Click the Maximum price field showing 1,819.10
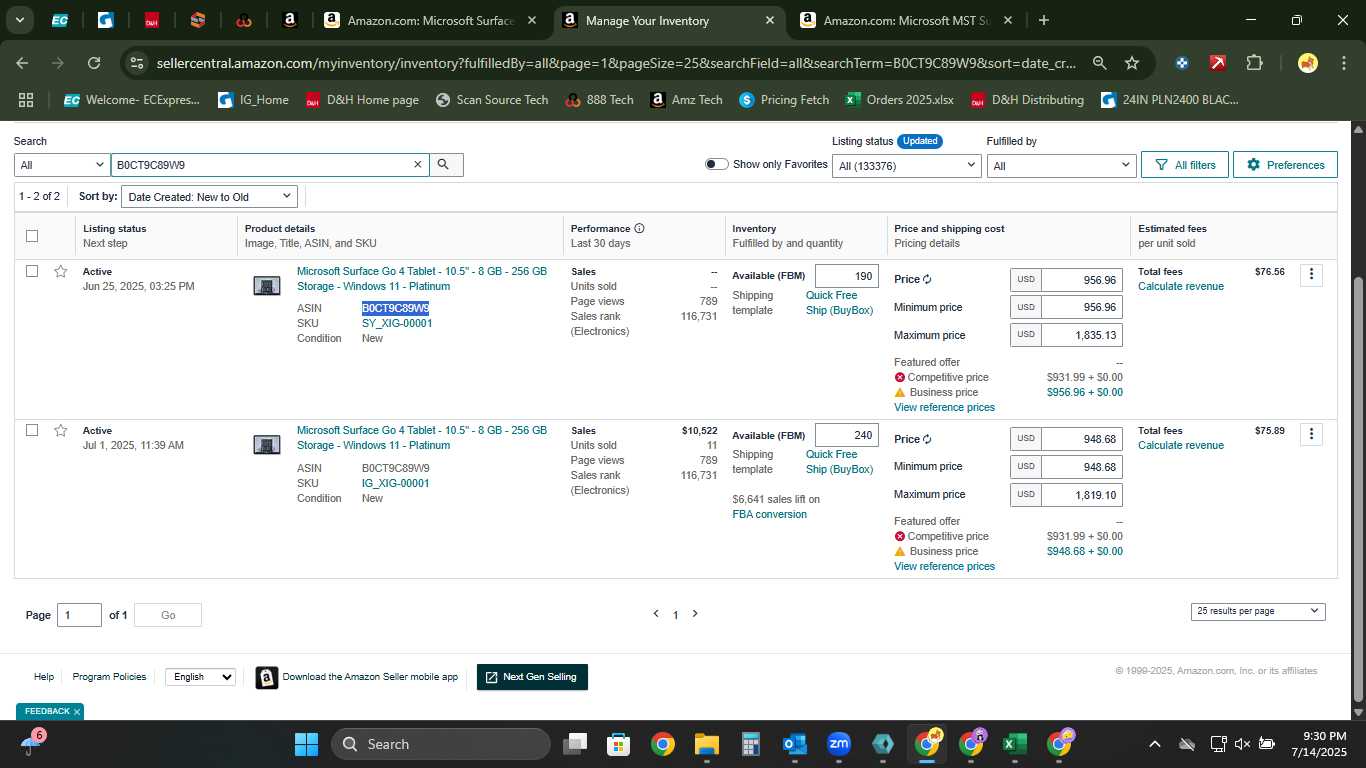Image resolution: width=1366 pixels, height=768 pixels. point(1082,495)
